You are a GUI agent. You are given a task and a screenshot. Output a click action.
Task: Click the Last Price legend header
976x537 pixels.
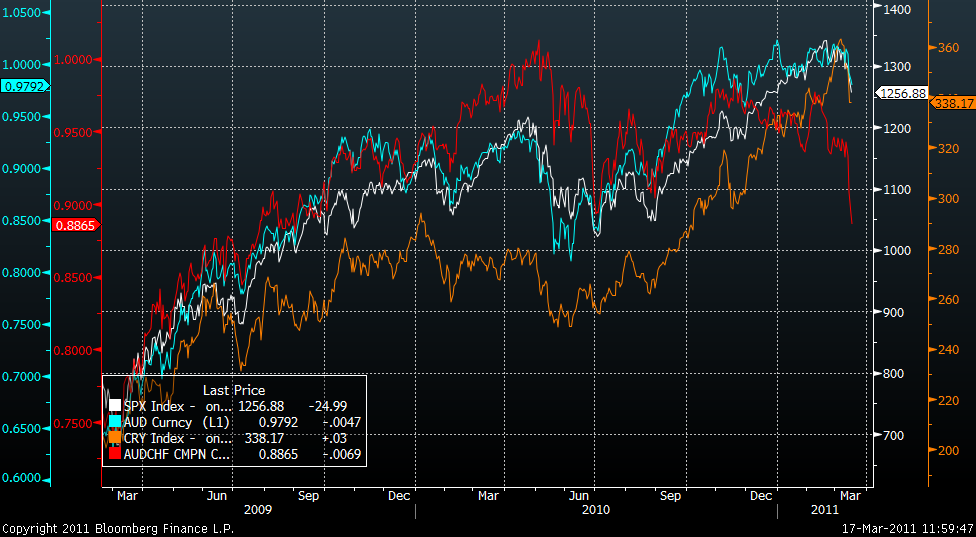tap(234, 390)
